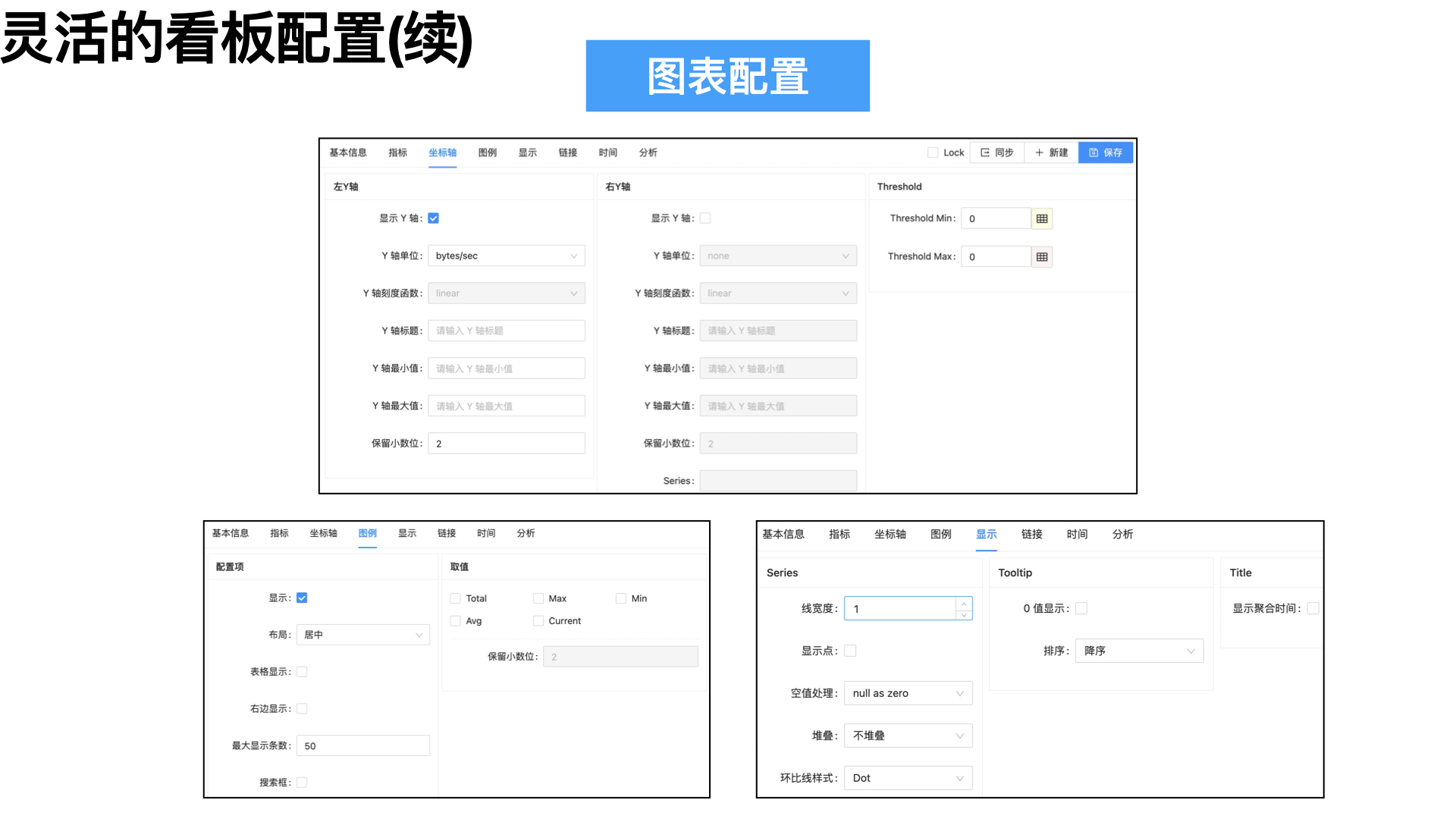Click the sync icon 同步 button
Image resolution: width=1456 pixels, height=819 pixels.
tap(996, 152)
